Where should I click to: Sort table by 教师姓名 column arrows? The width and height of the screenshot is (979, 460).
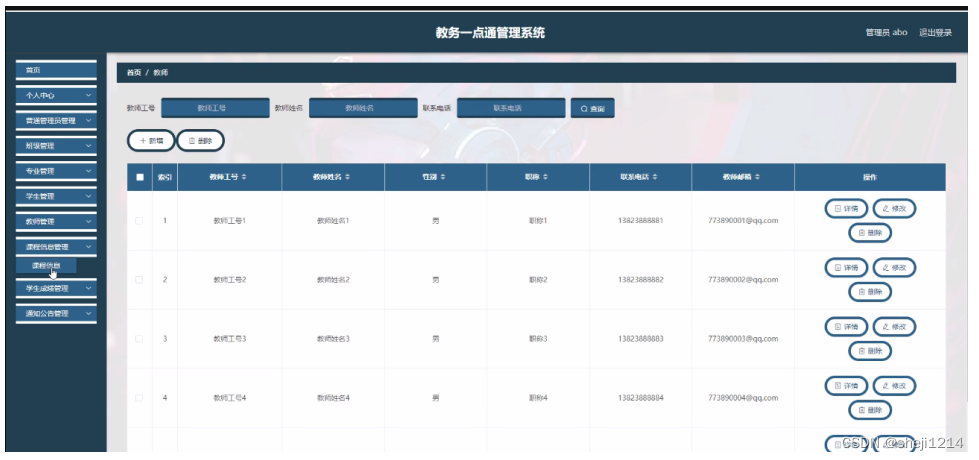(x=347, y=177)
